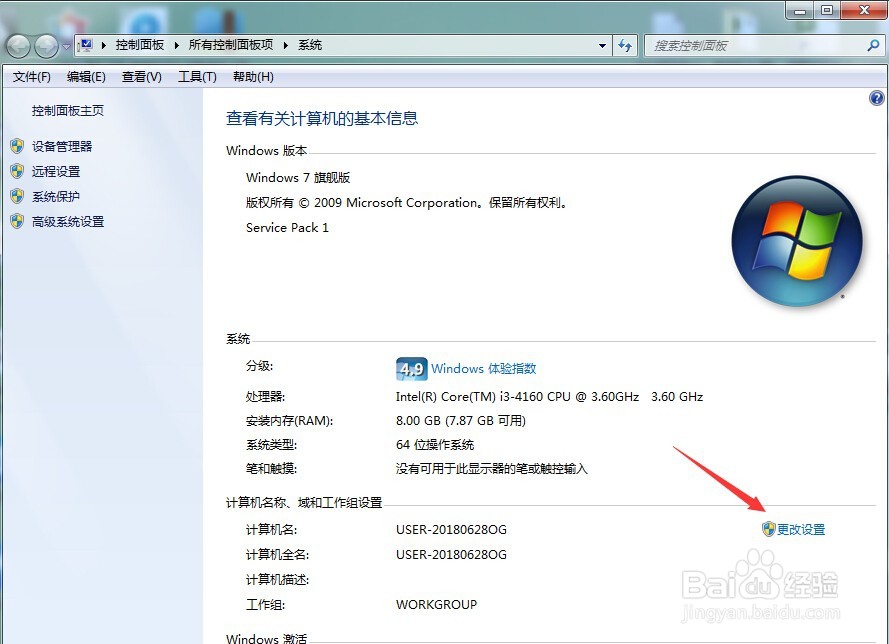Click the Service Pack 1 text
Image resolution: width=889 pixels, height=644 pixels.
tap(287, 227)
